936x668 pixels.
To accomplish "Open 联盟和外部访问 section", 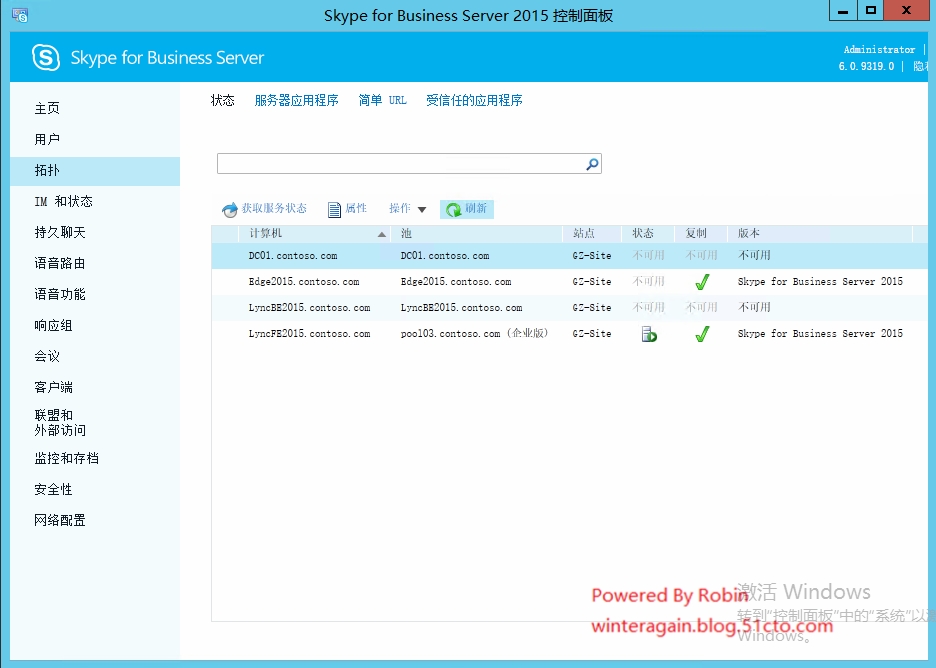I will click(60, 423).
